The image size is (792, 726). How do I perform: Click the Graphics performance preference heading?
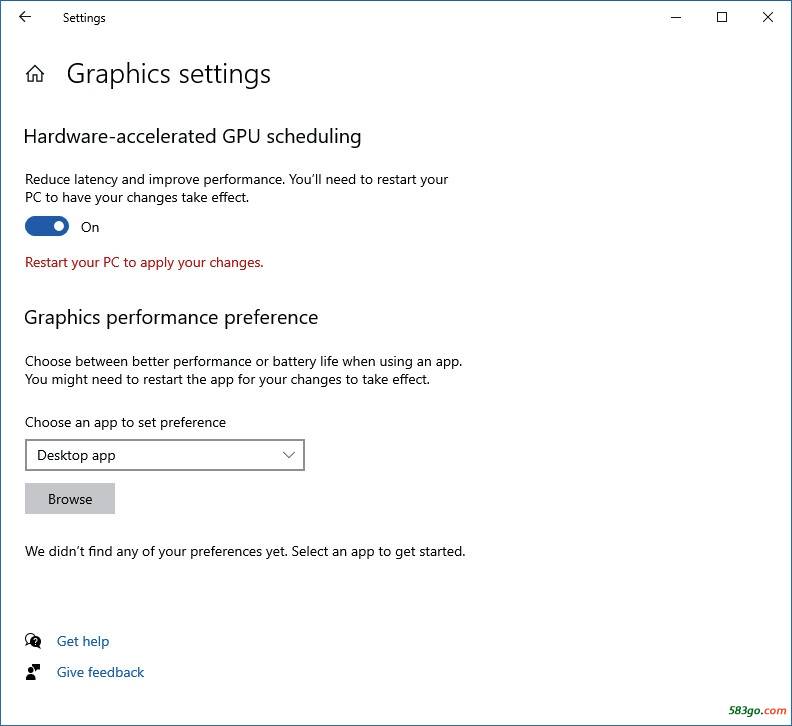pyautogui.click(x=171, y=318)
